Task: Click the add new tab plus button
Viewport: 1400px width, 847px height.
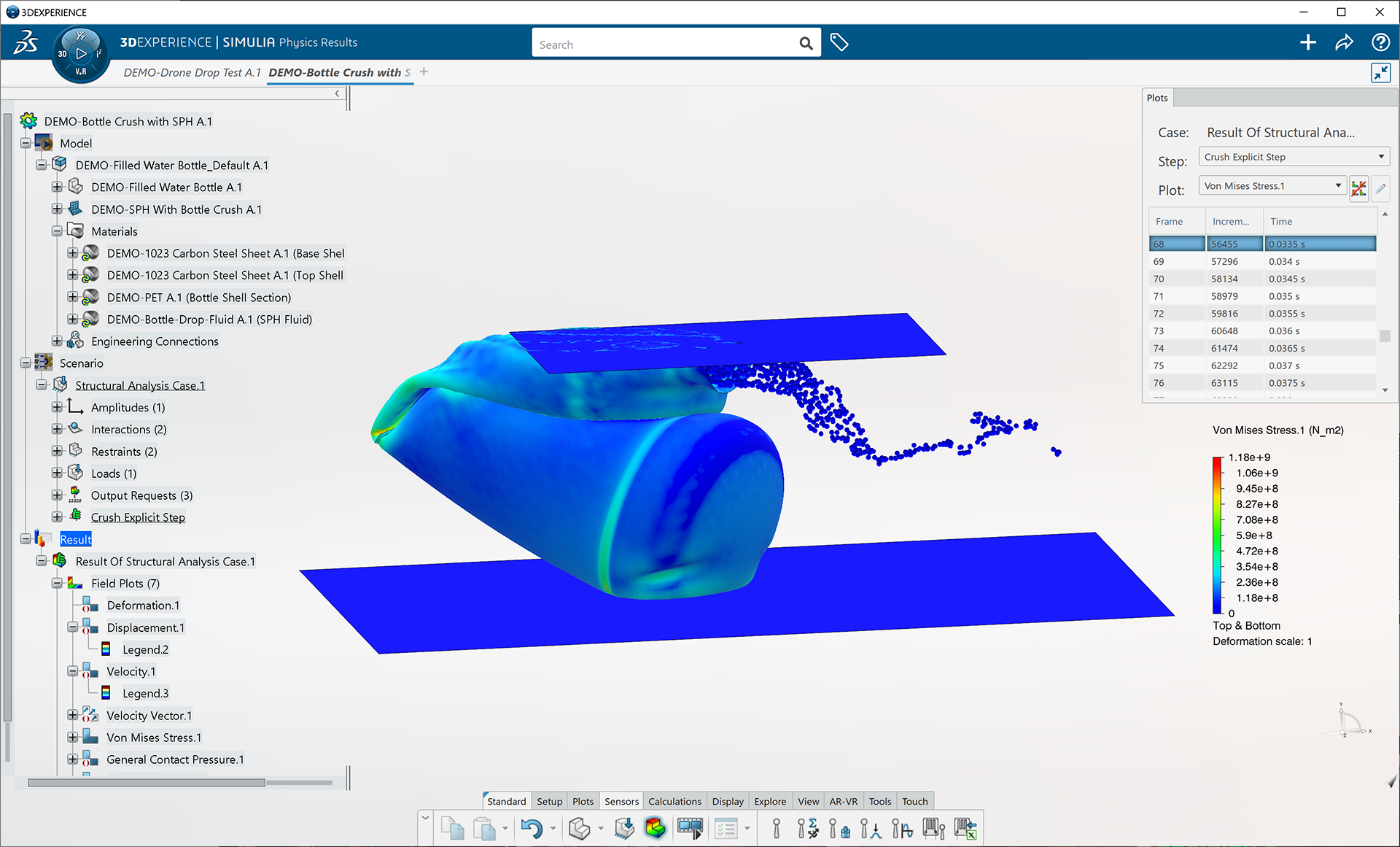Action: click(424, 71)
